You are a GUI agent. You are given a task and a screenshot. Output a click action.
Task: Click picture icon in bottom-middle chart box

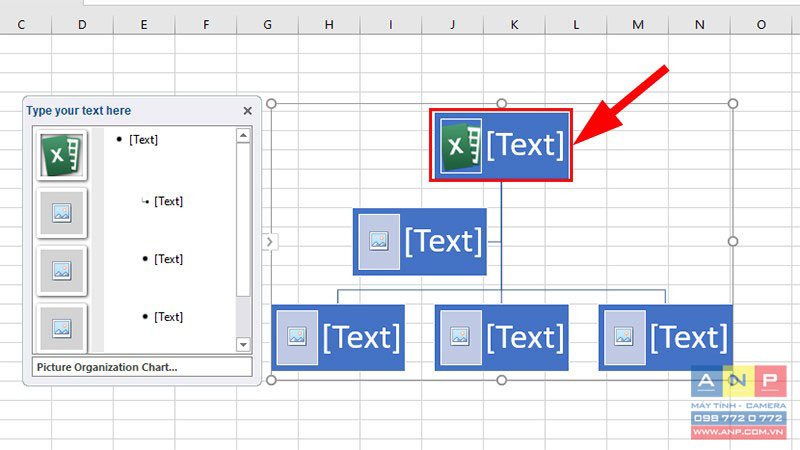point(460,337)
